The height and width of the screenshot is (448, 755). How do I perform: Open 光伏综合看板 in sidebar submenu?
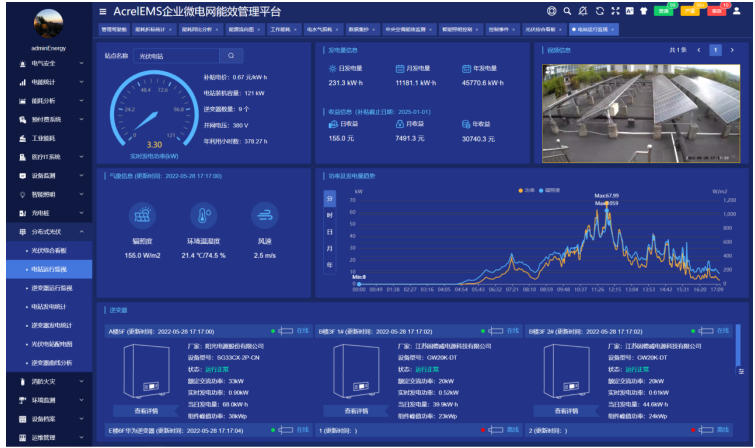[x=49, y=251]
